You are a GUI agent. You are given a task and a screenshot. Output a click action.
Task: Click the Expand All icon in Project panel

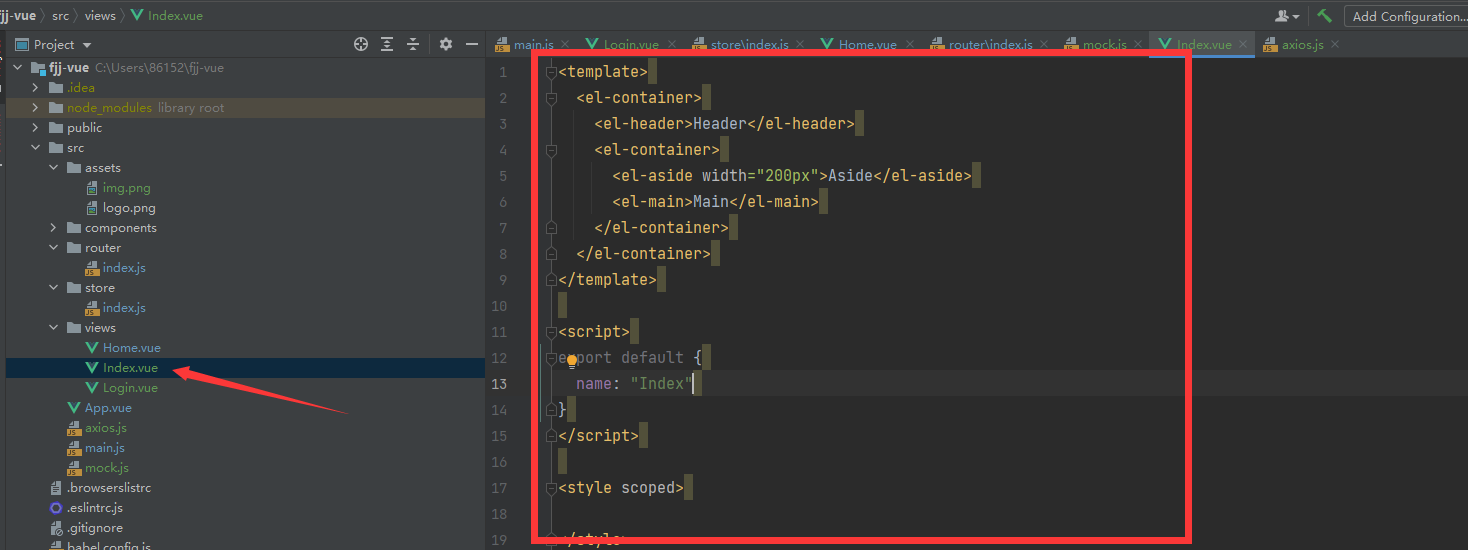tap(387, 44)
